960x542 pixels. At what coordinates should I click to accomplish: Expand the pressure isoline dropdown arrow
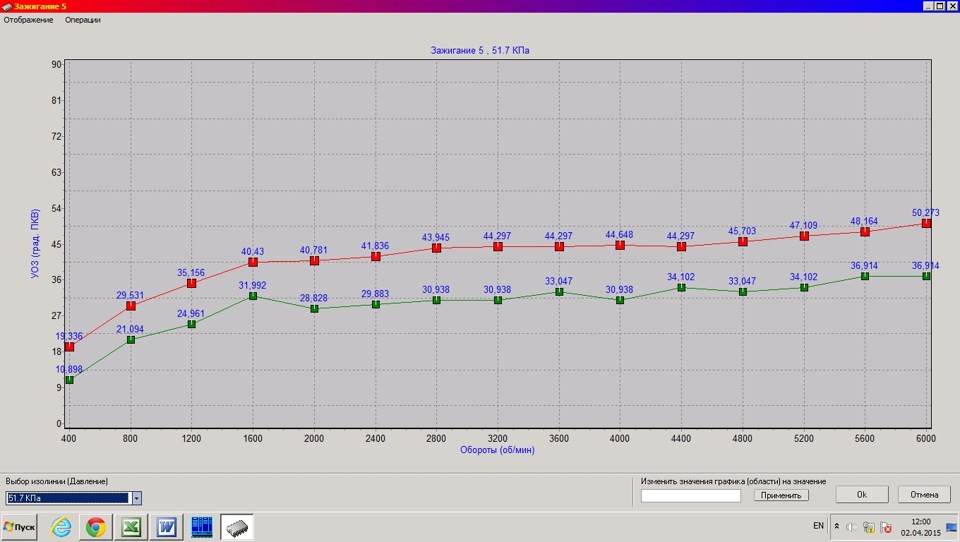pyautogui.click(x=137, y=498)
